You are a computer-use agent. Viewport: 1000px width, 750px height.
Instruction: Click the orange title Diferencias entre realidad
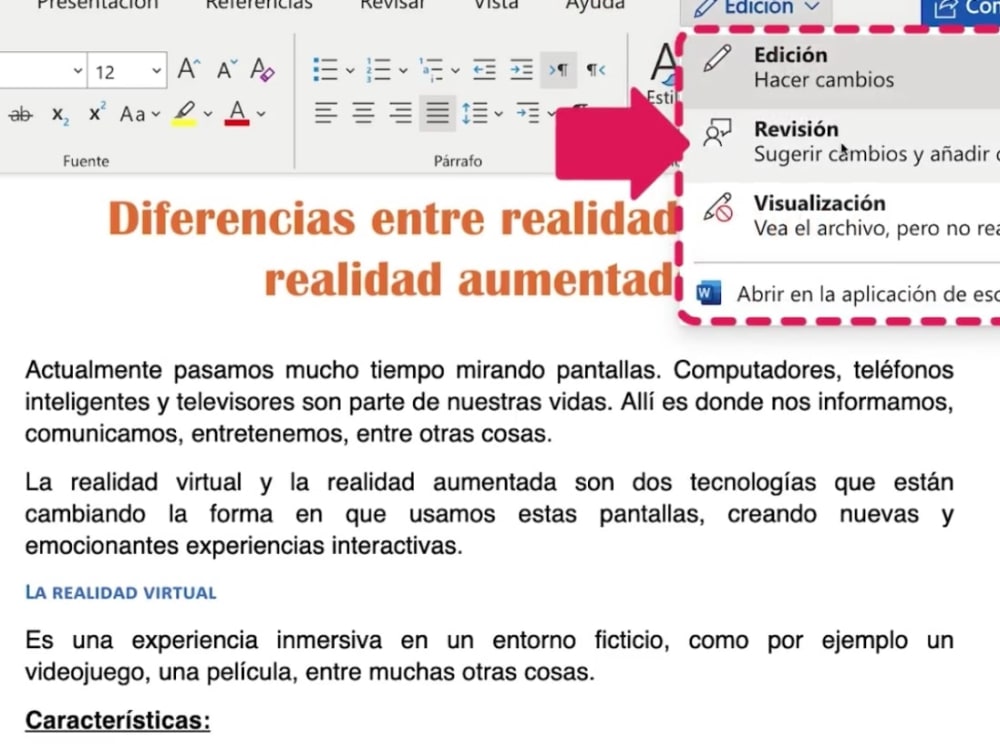point(392,219)
